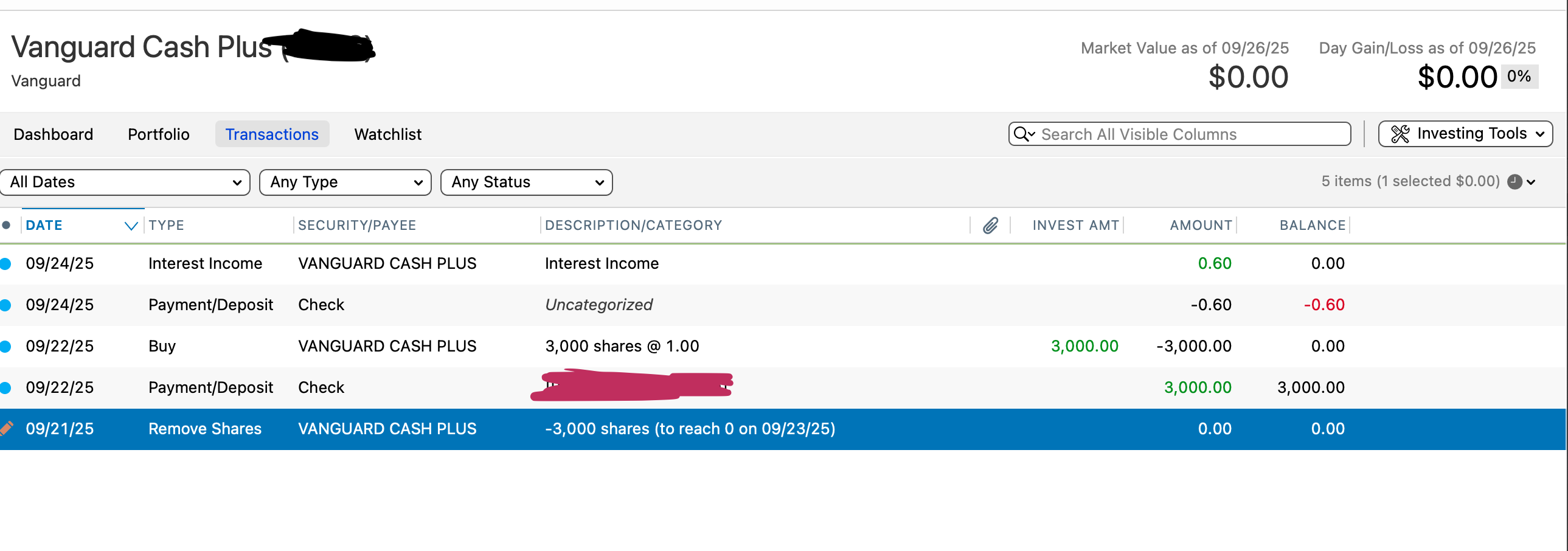Viewport: 1568px width, 551px height.
Task: Click the status dot column header
Action: 6,225
